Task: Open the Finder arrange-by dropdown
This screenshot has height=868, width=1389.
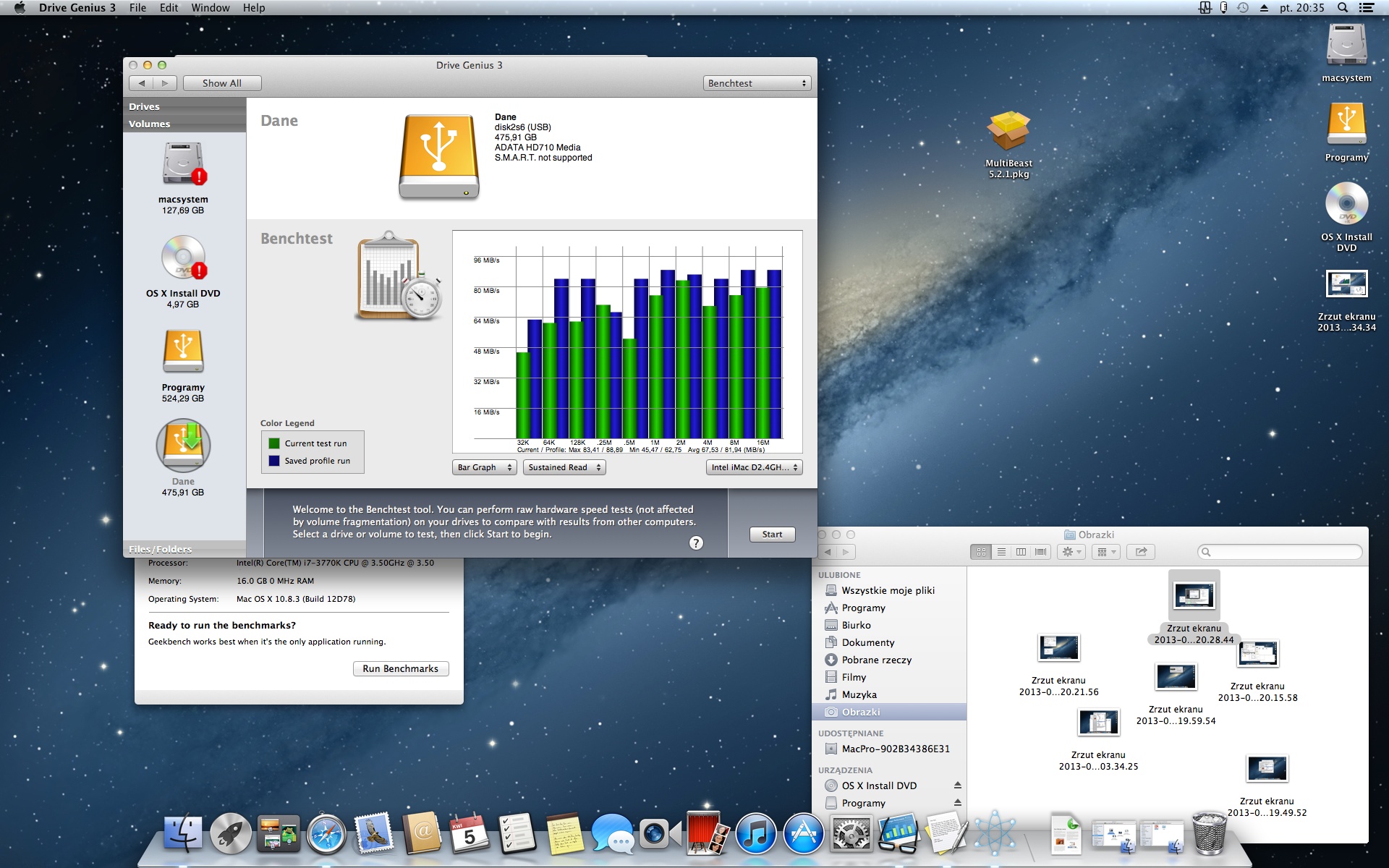Action: coord(1106,552)
